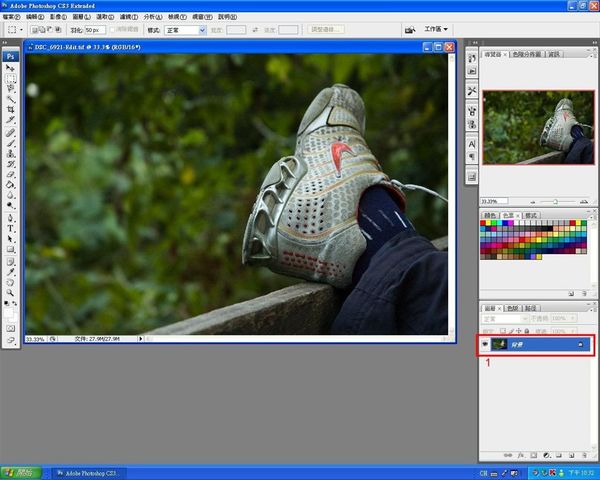Open the 檔案(F) File menu
The width and height of the screenshot is (600, 480).
11,17
